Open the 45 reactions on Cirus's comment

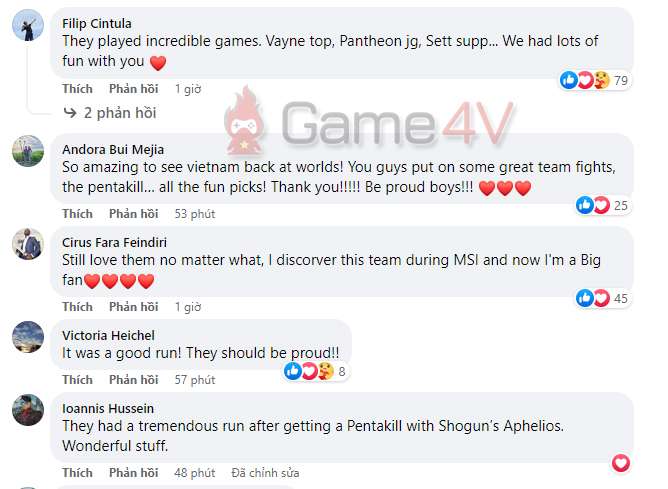coord(603,298)
